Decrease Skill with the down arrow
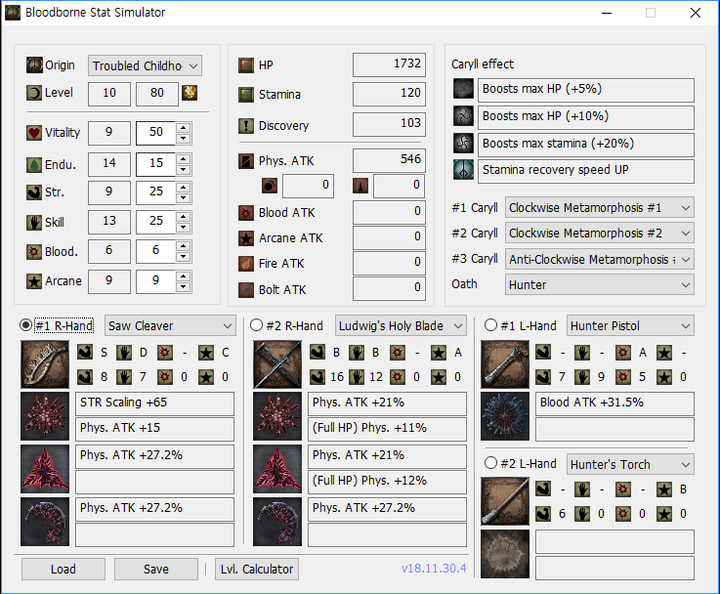The image size is (720, 594). [184, 227]
